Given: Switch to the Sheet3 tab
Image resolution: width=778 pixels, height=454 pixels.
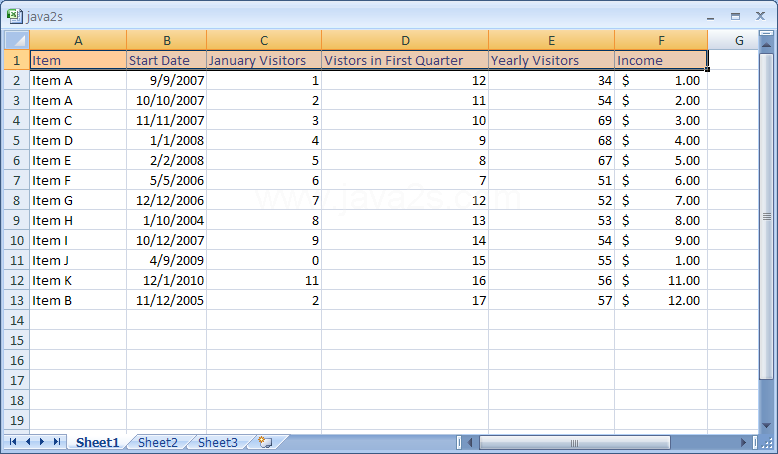Looking at the screenshot, I should 218,442.
